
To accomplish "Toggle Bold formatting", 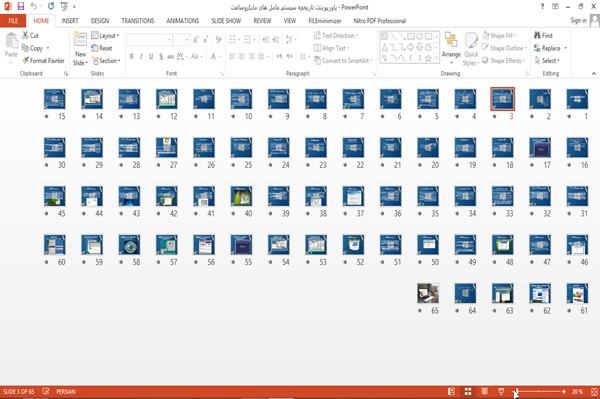I will 132,57.
